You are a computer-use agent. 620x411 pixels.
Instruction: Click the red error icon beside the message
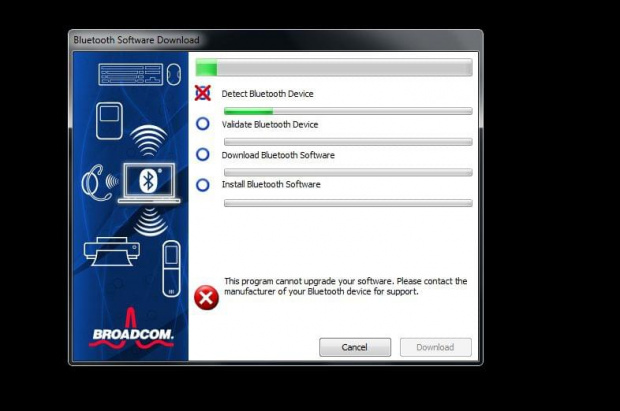pos(206,297)
